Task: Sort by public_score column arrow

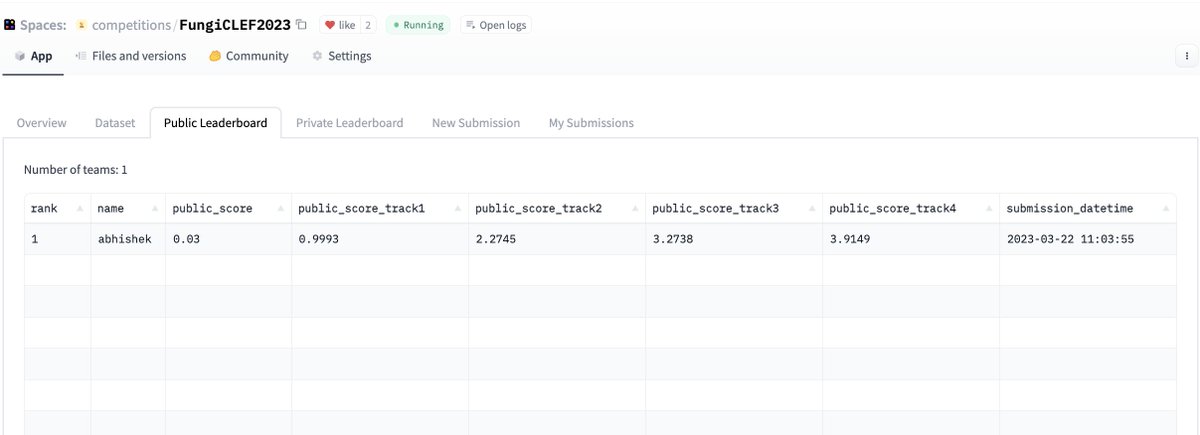Action: coord(279,209)
